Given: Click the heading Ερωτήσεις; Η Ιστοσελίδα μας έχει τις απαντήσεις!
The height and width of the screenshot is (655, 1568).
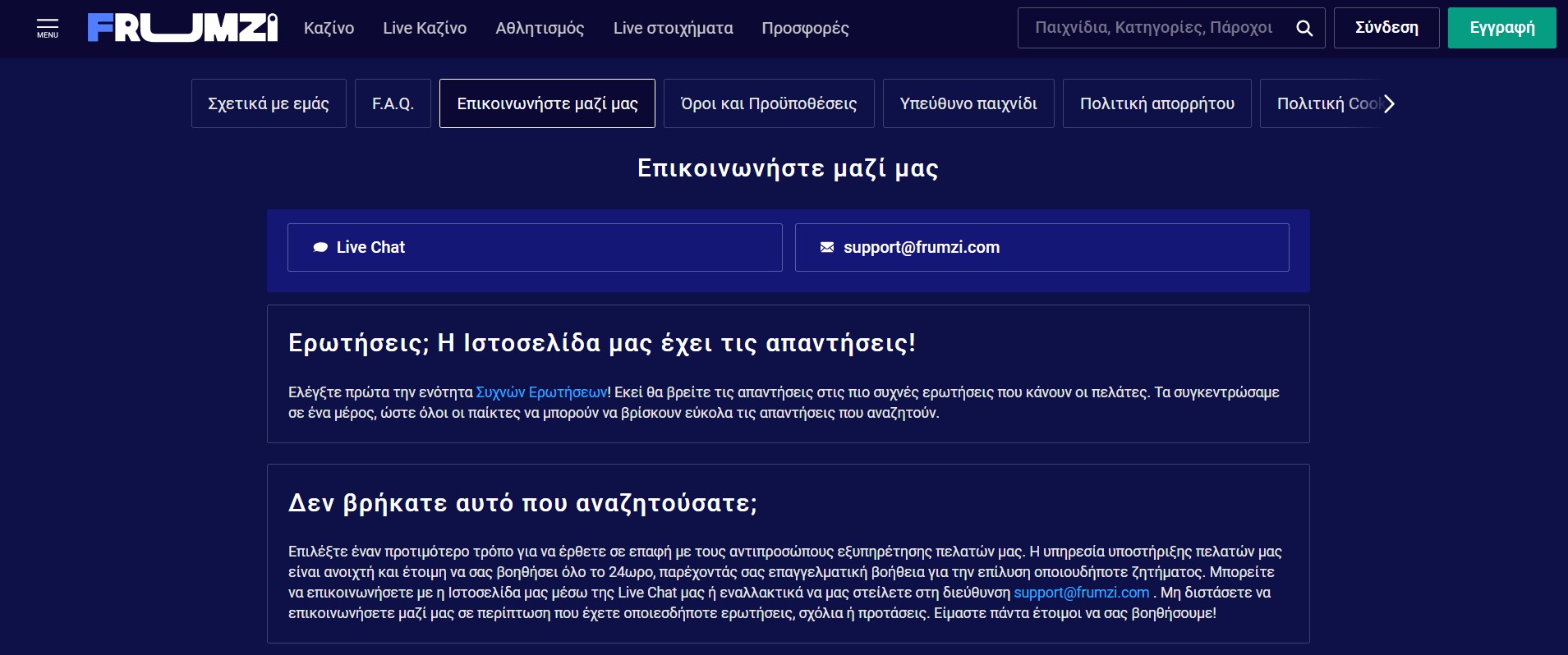Looking at the screenshot, I should 602,342.
